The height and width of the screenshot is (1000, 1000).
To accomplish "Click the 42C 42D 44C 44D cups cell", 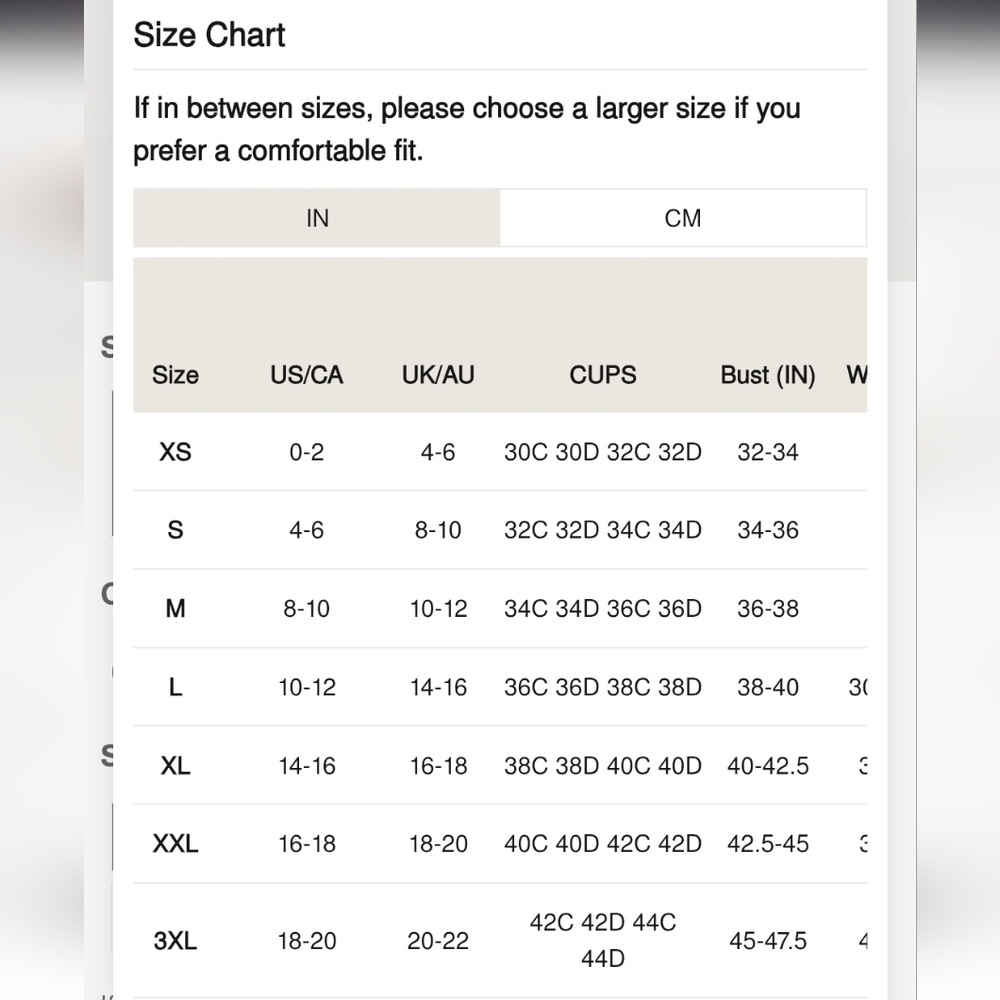I will [x=603, y=940].
